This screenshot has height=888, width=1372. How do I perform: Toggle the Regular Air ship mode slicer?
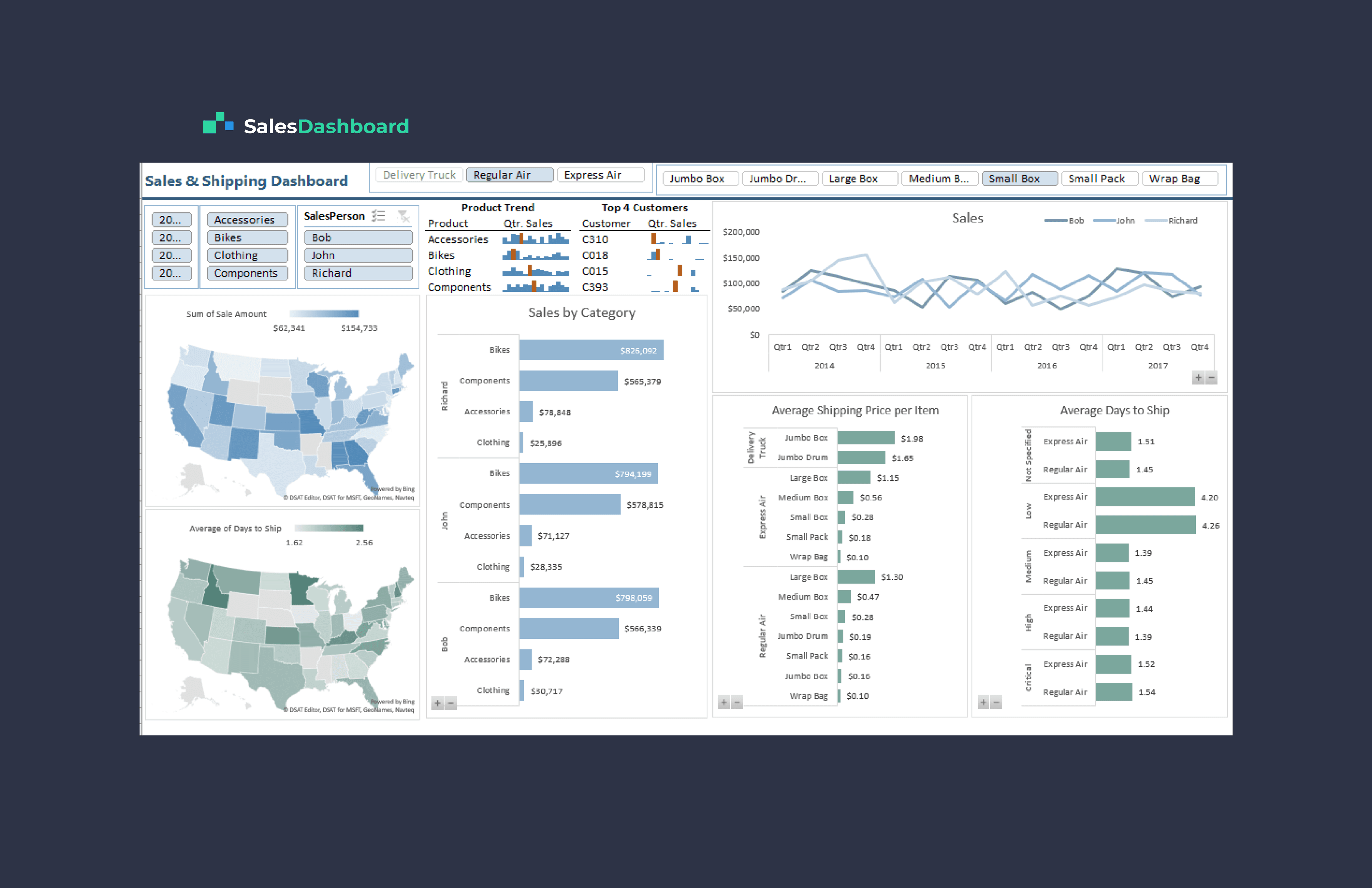tap(509, 175)
